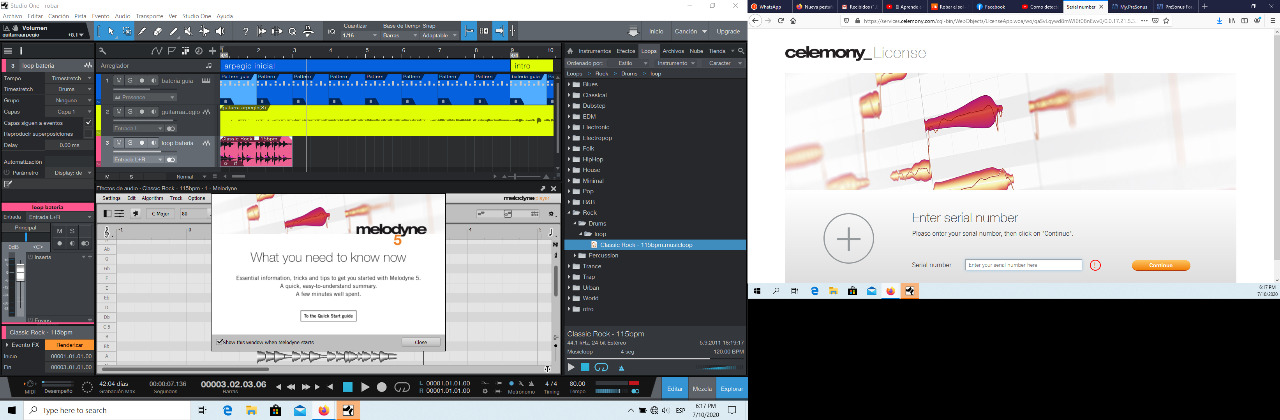The width and height of the screenshot is (1280, 420).
Task: Click the Windows Start button
Action: pos(12,410)
